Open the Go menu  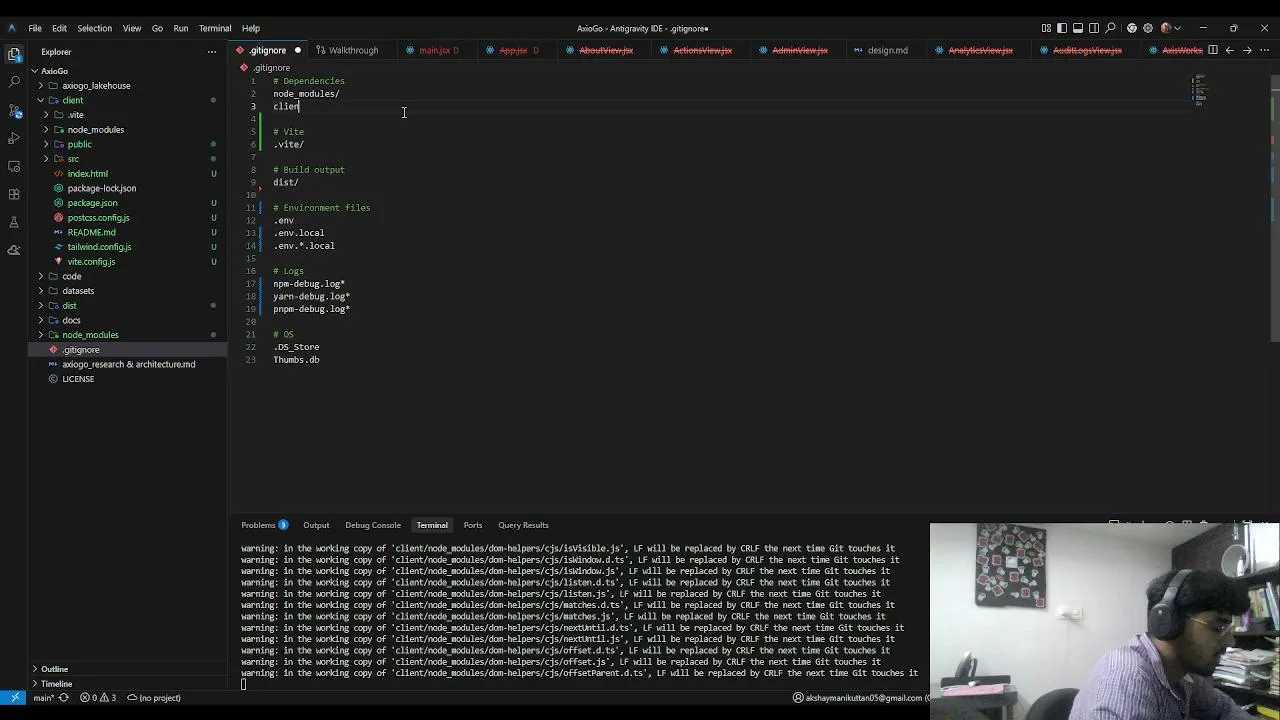[157, 28]
